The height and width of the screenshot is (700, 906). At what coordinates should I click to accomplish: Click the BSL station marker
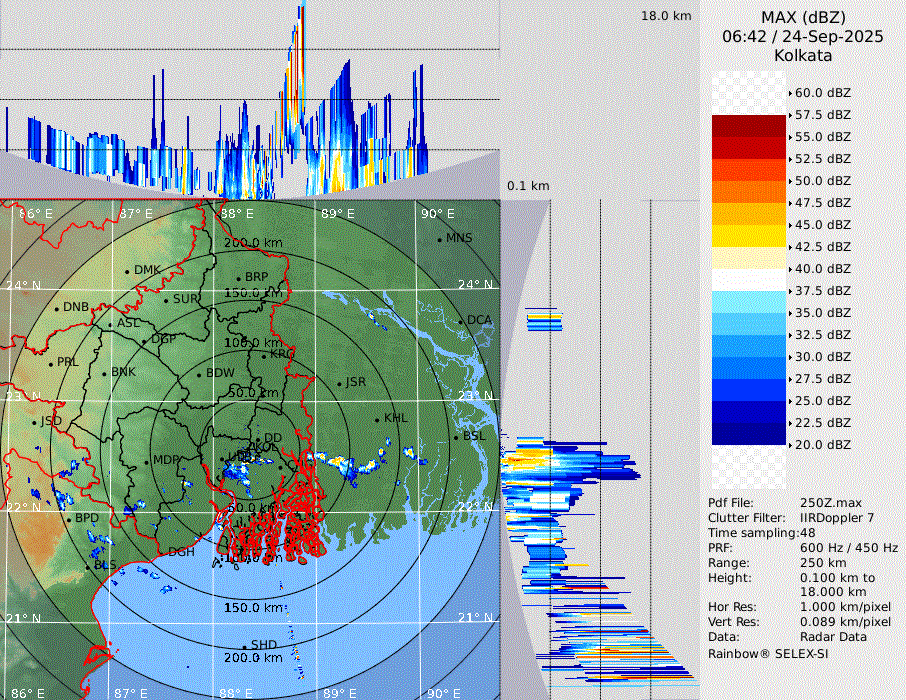(456, 438)
